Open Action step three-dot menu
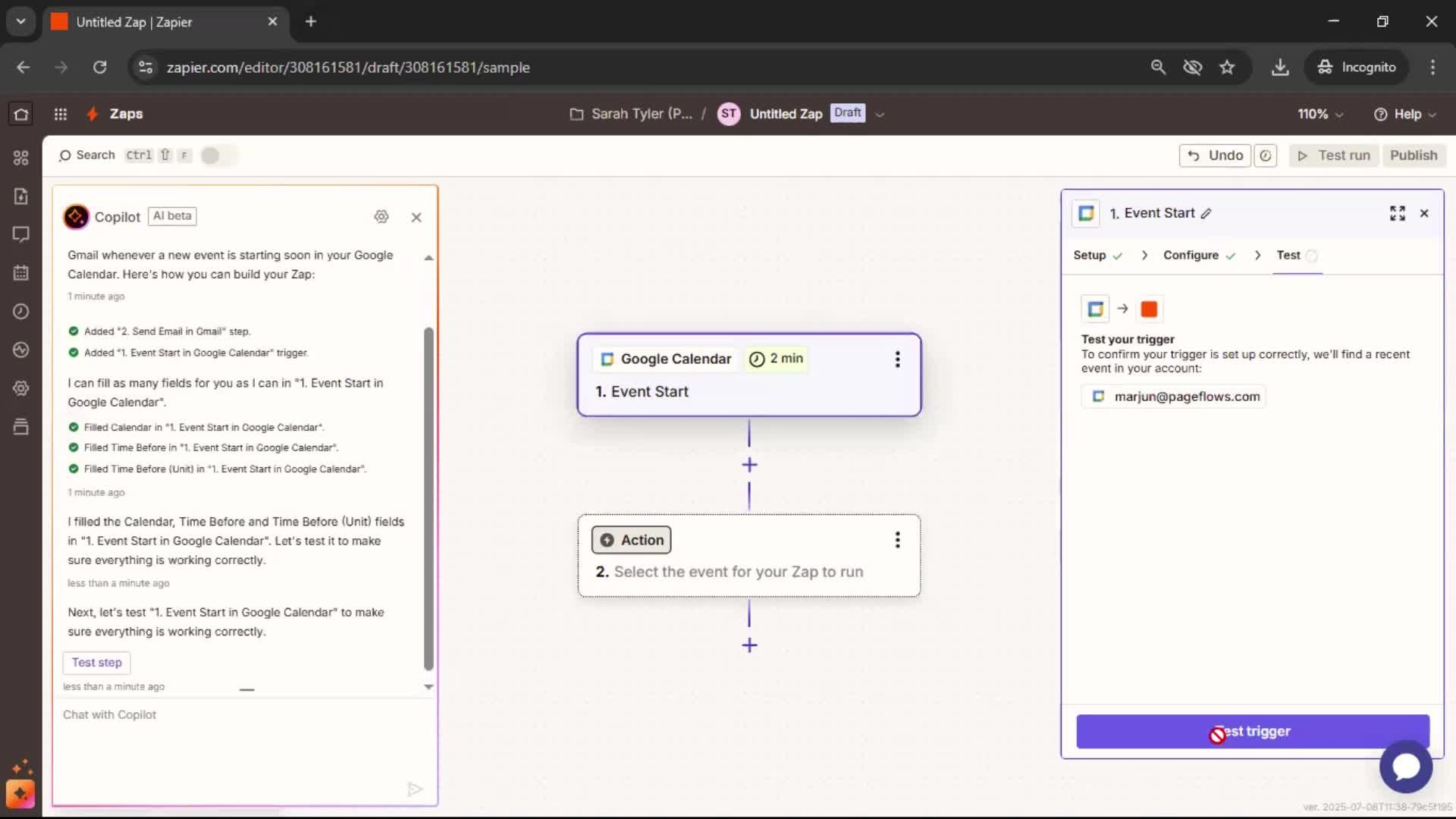 (x=897, y=540)
